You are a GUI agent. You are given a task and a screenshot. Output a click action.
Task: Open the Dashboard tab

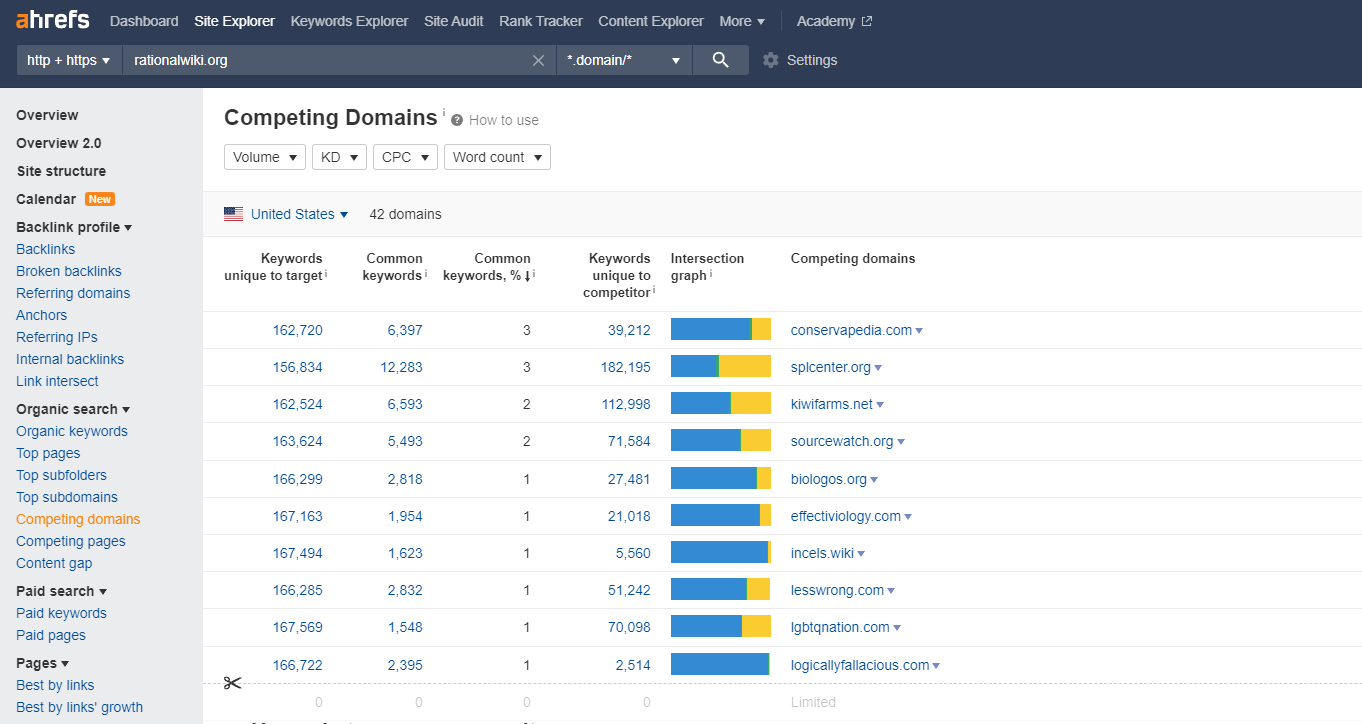[144, 21]
